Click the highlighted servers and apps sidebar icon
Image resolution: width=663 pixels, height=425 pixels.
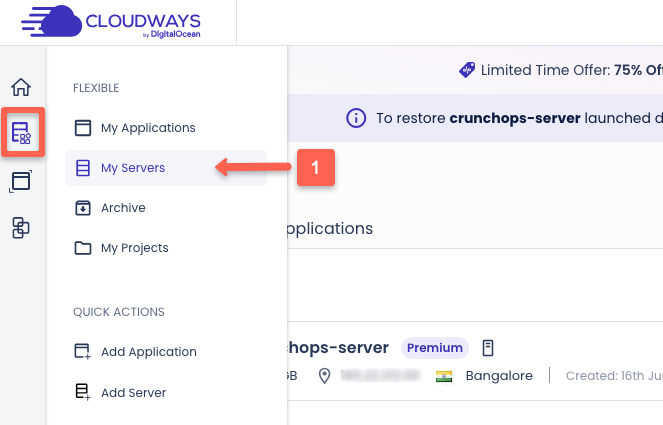(x=21, y=133)
